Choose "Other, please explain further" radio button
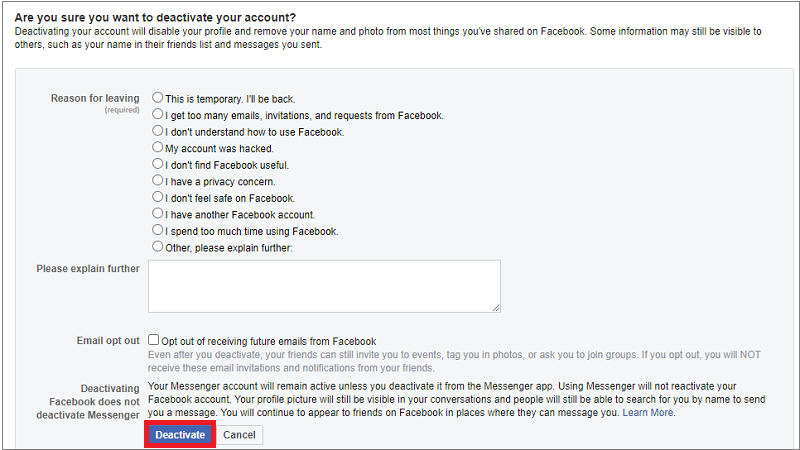800x450 pixels. 158,246
